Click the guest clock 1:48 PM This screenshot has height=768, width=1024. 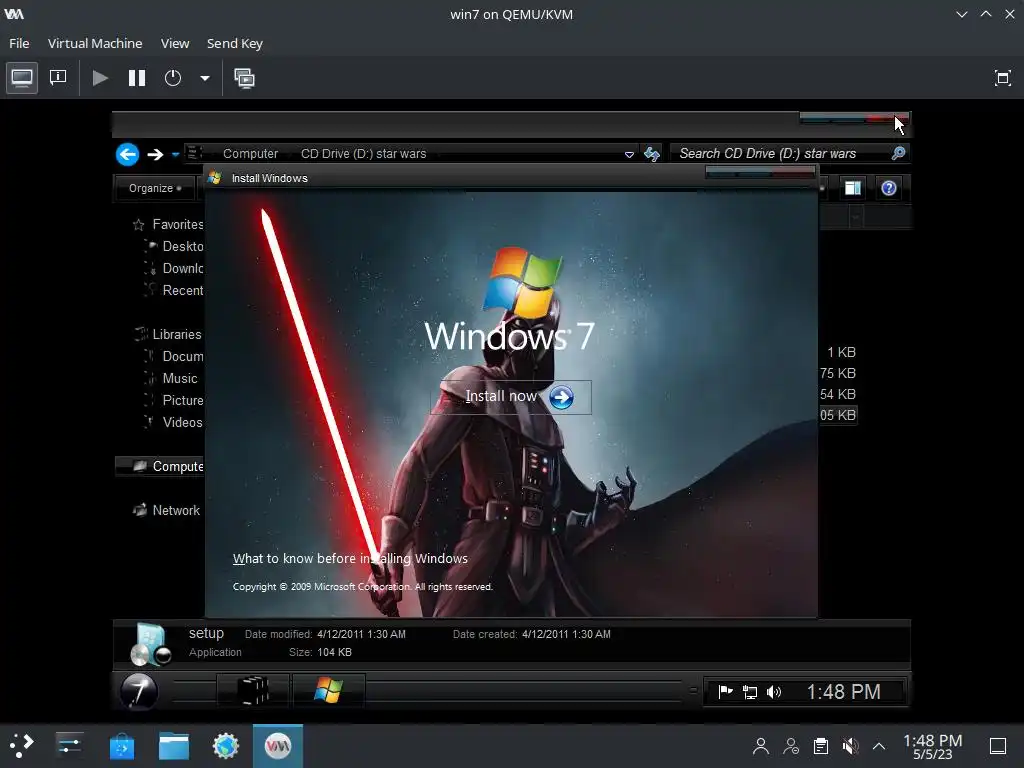click(x=843, y=692)
